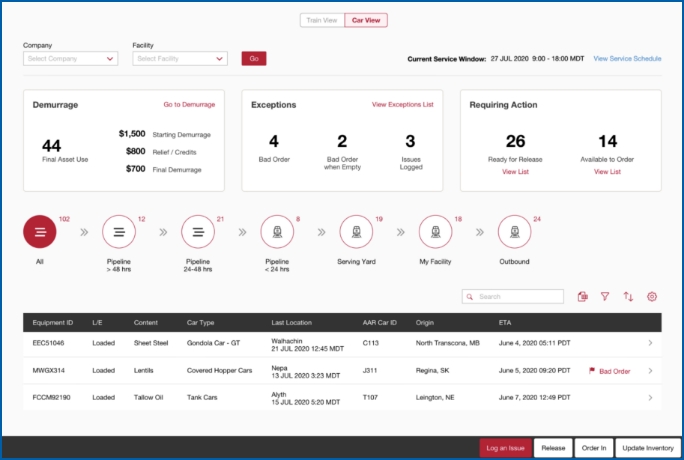Click North Transcona, MB origin cell

(x=448, y=343)
